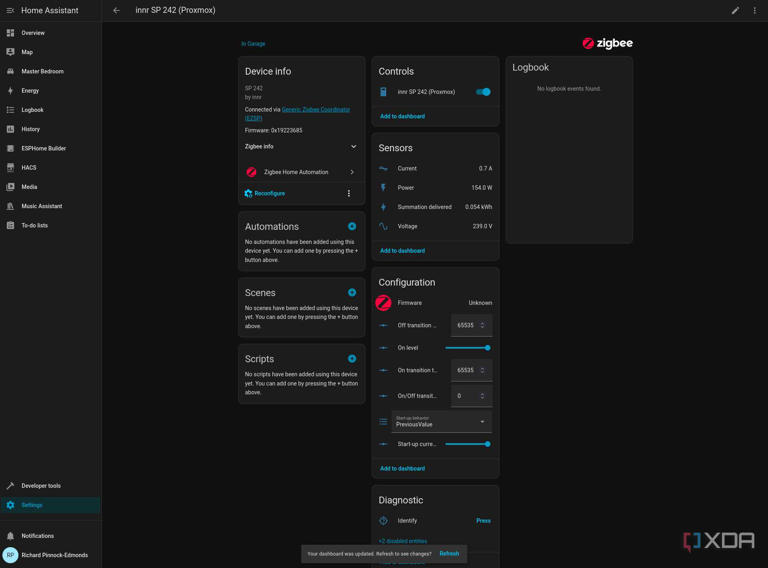Click the pencil edit icon
Image resolution: width=768 pixels, height=568 pixels.
(735, 11)
